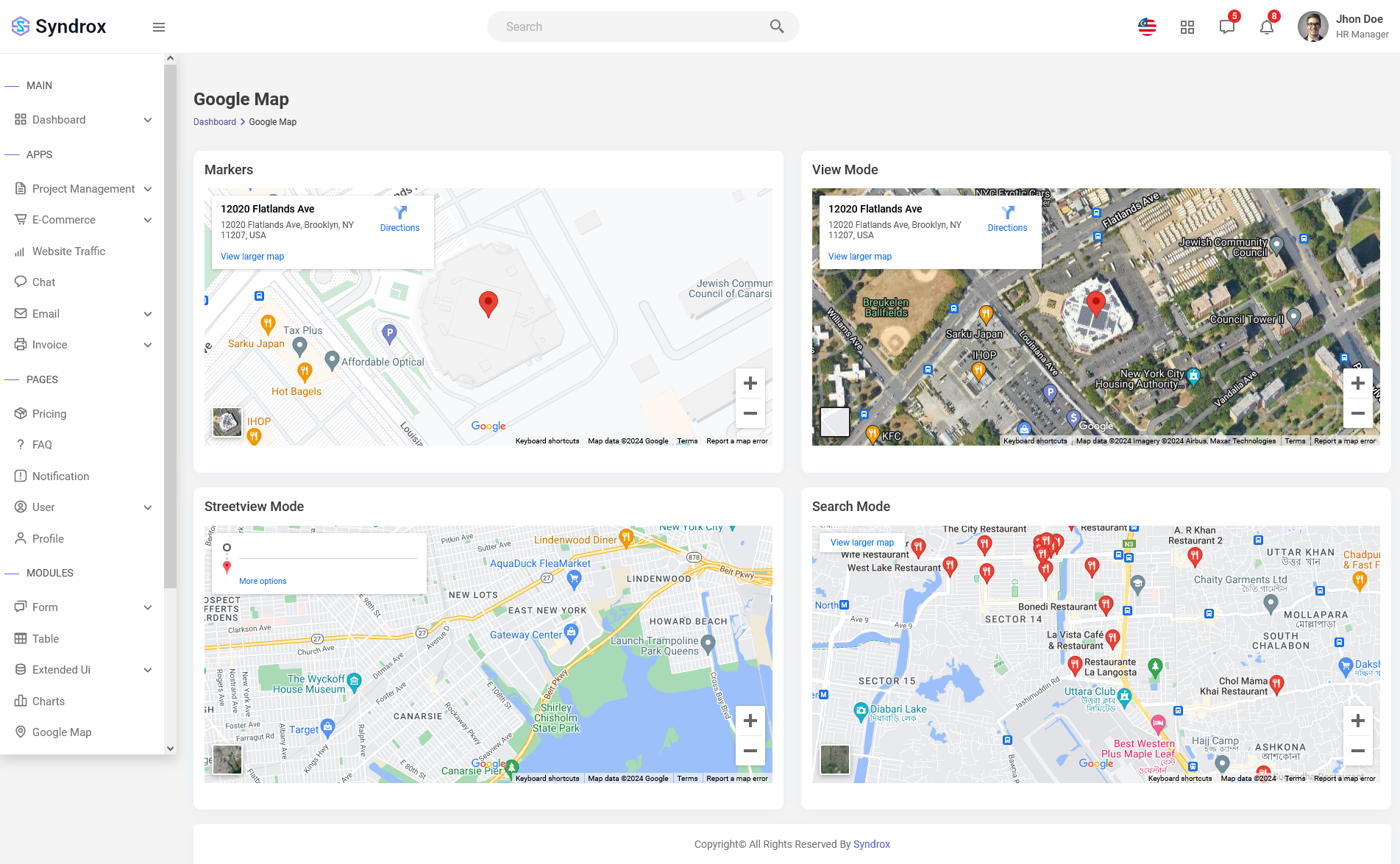The image size is (1400, 864).
Task: Expand the Form submenu chevron
Action: 148,607
